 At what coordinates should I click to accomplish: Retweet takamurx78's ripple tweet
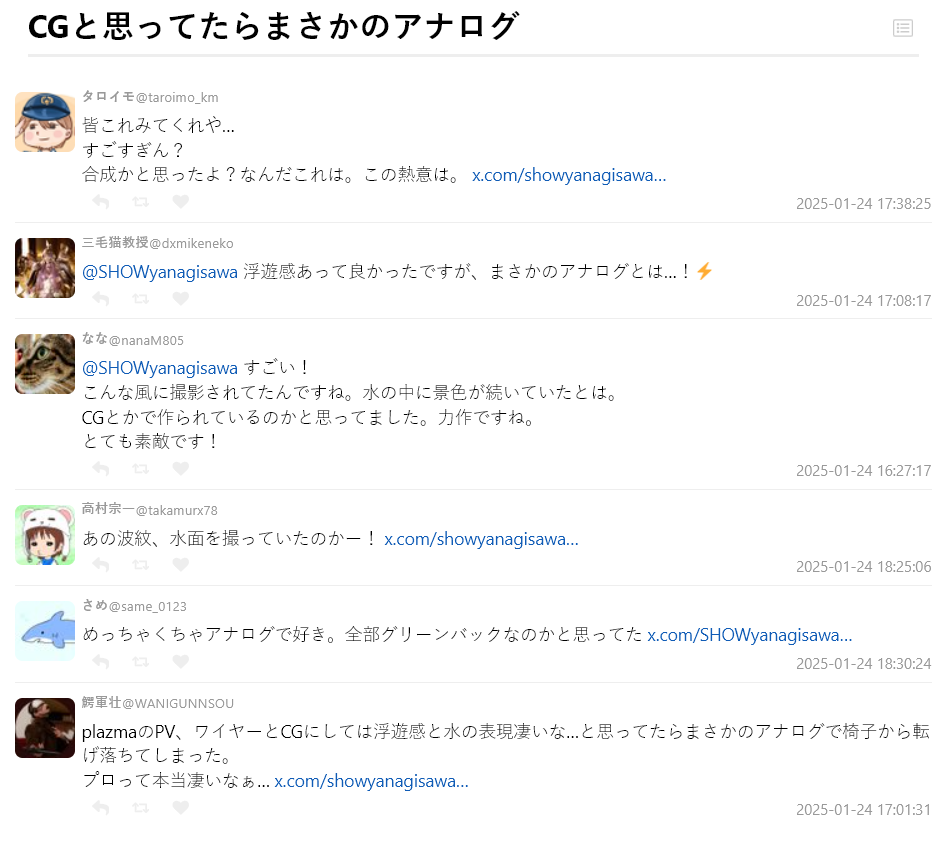click(141, 565)
